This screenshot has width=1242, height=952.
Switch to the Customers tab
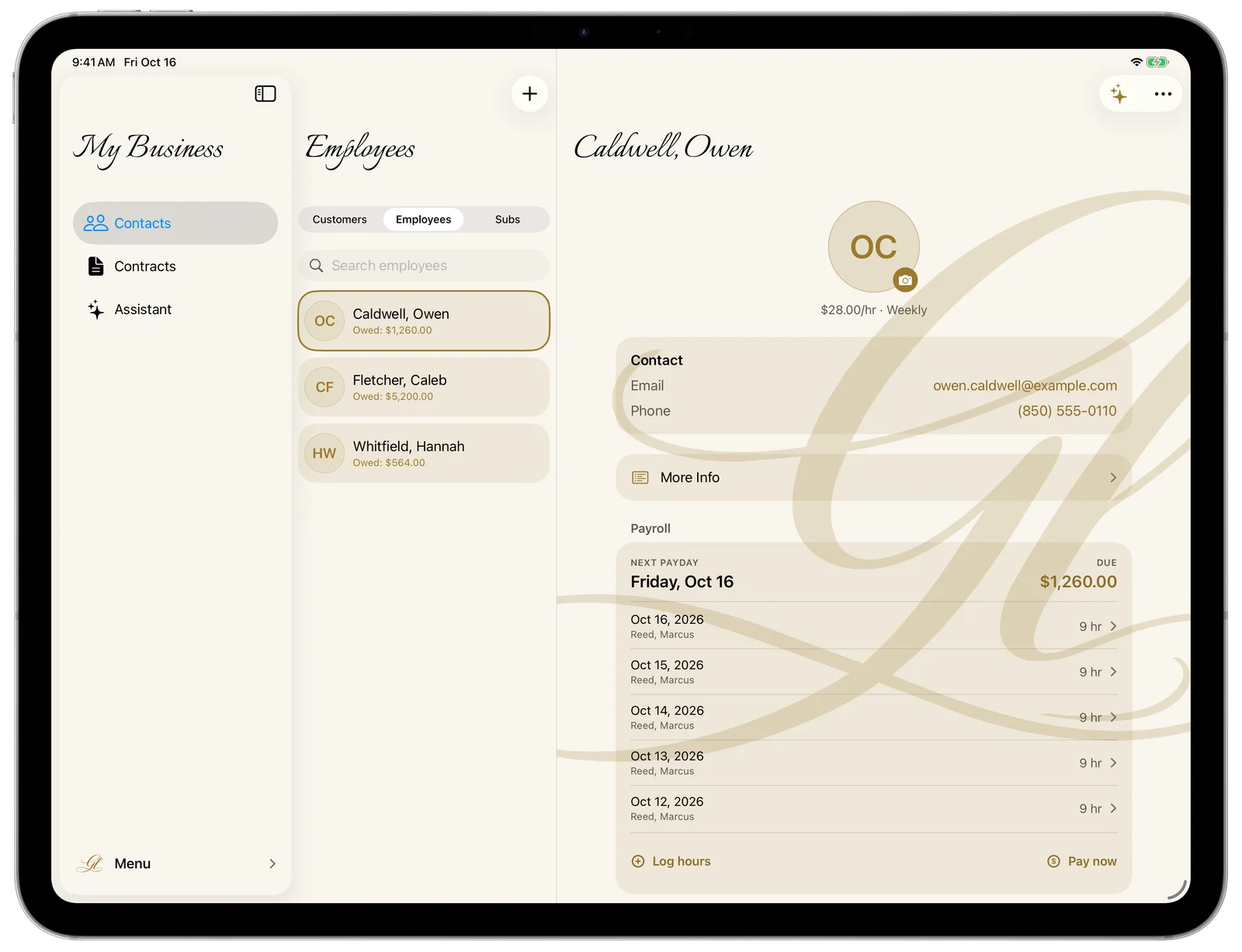point(339,220)
